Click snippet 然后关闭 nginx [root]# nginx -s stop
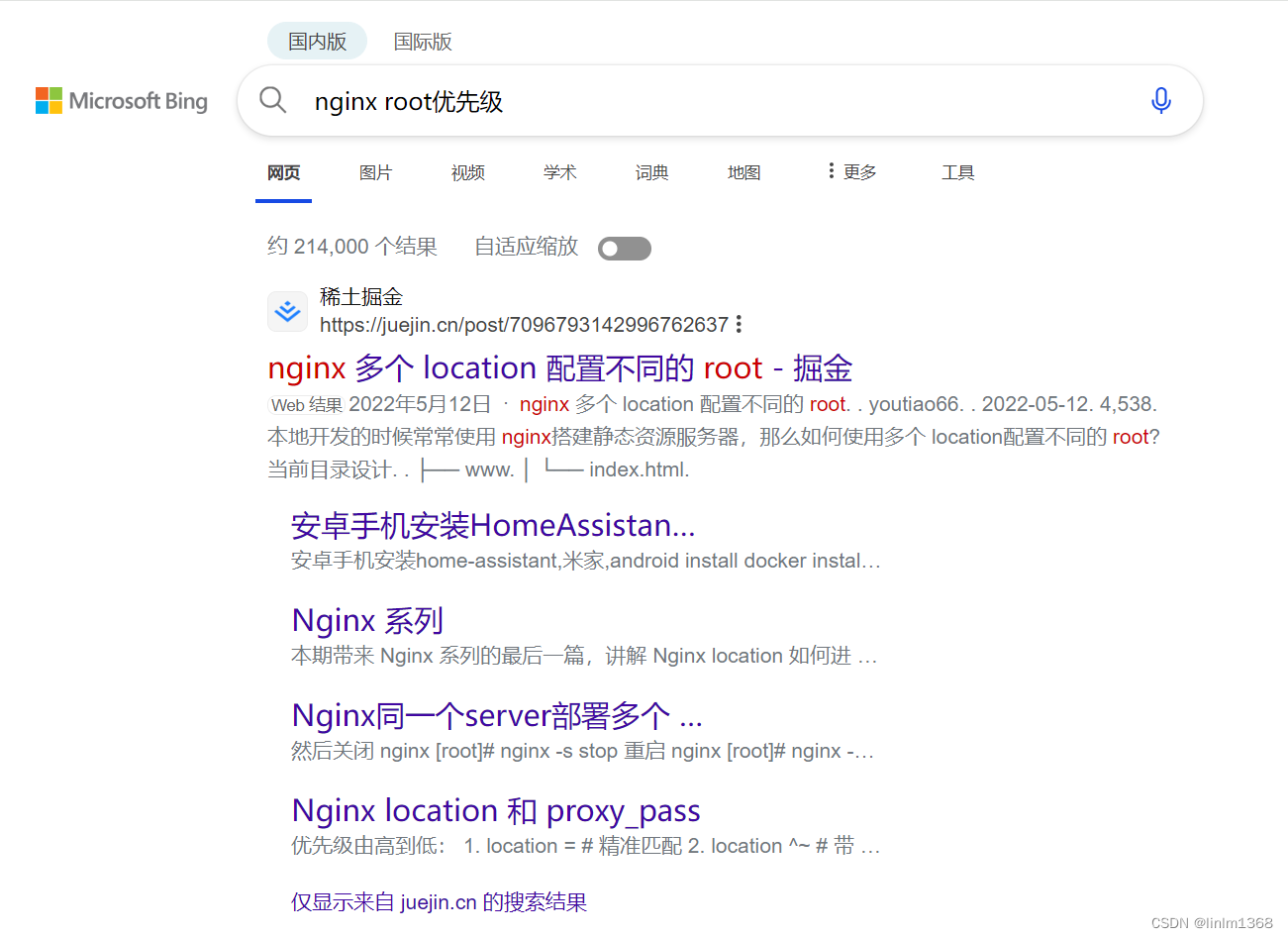This screenshot has width=1288, height=938. (x=454, y=751)
